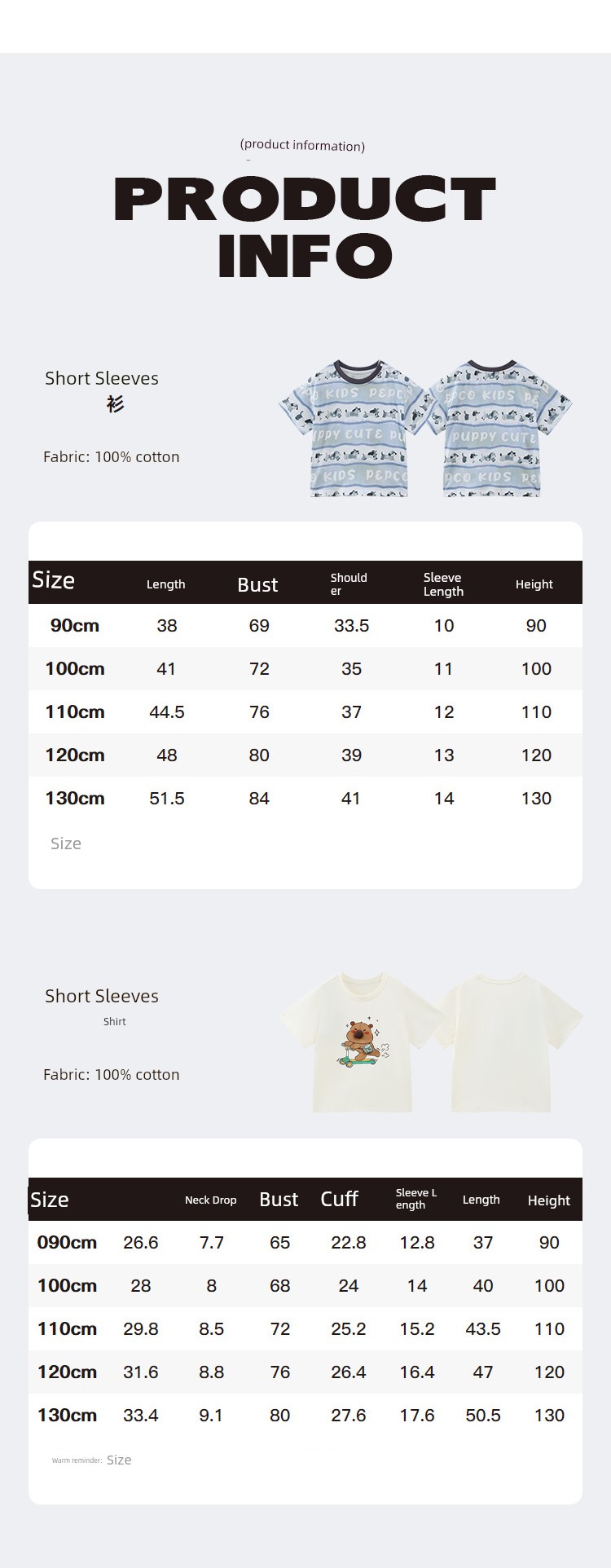Image resolution: width=611 pixels, height=1568 pixels.
Task: Select the 90cm row in first size table
Action: point(305,625)
